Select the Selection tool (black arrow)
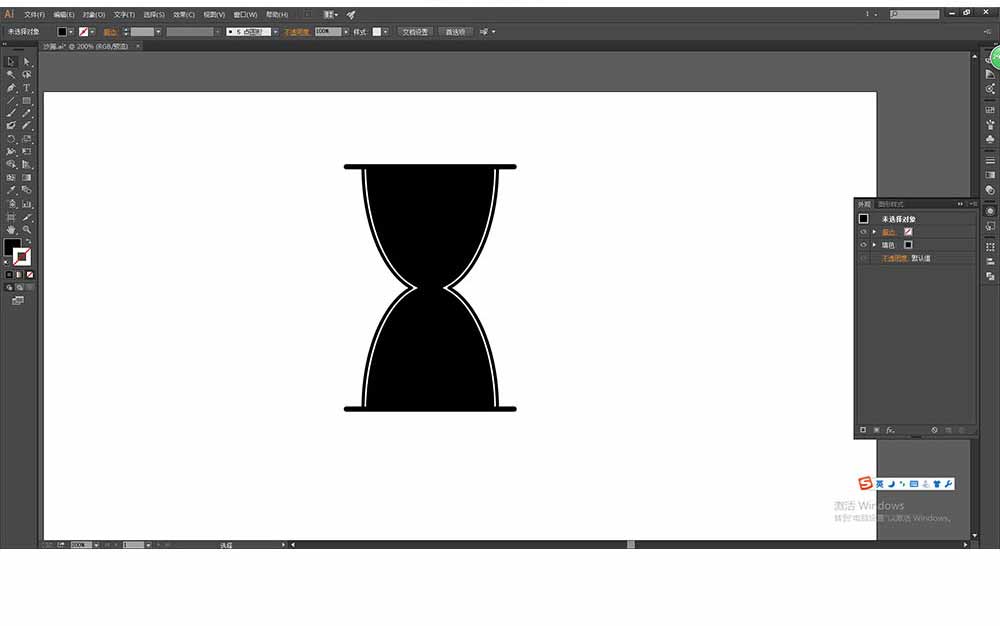 [11, 62]
